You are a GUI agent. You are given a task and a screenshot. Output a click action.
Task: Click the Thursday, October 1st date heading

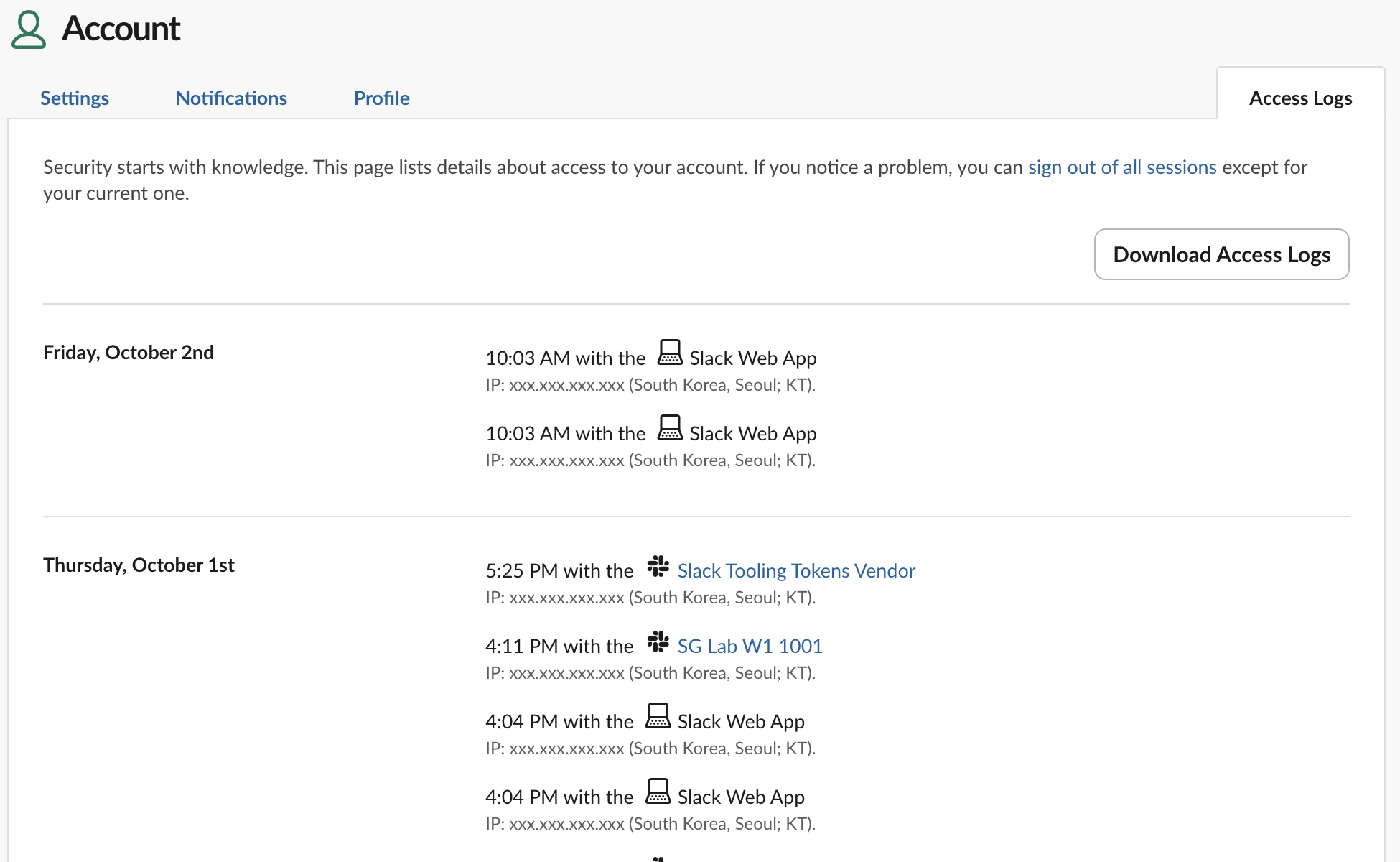[139, 565]
